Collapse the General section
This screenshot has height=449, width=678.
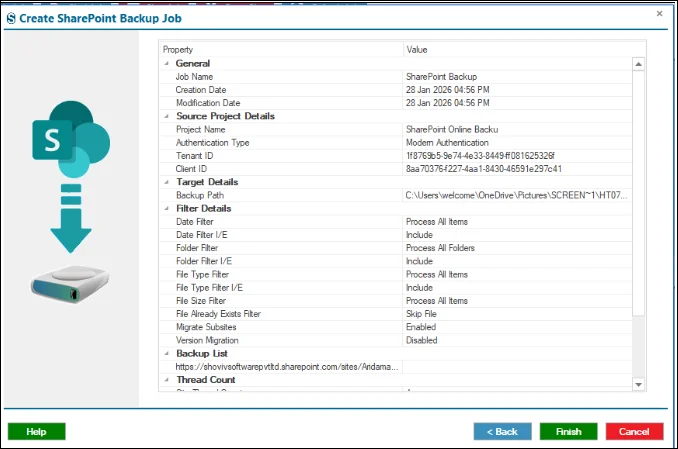click(166, 64)
